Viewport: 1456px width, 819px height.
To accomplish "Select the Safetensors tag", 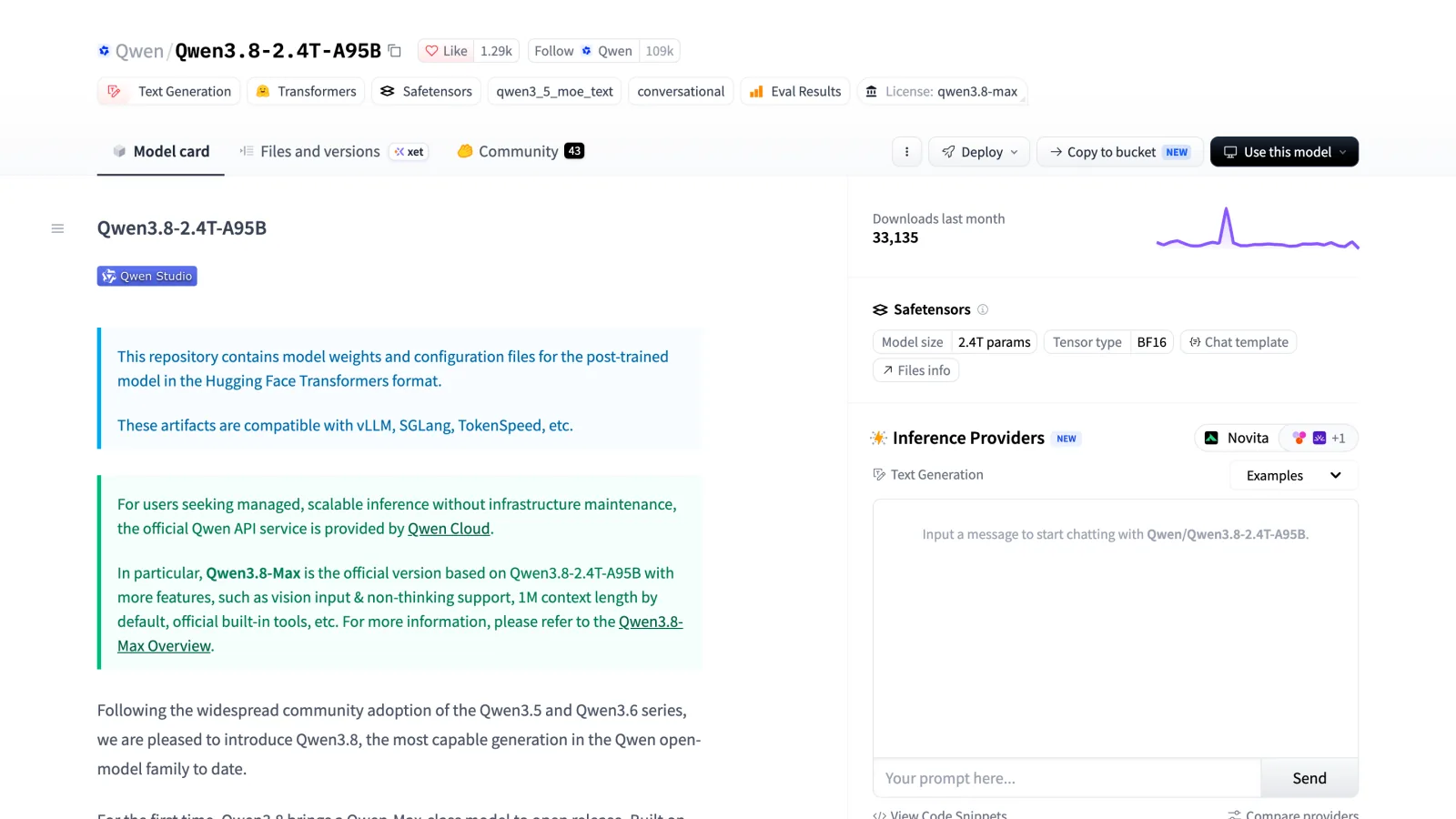I will tap(426, 91).
